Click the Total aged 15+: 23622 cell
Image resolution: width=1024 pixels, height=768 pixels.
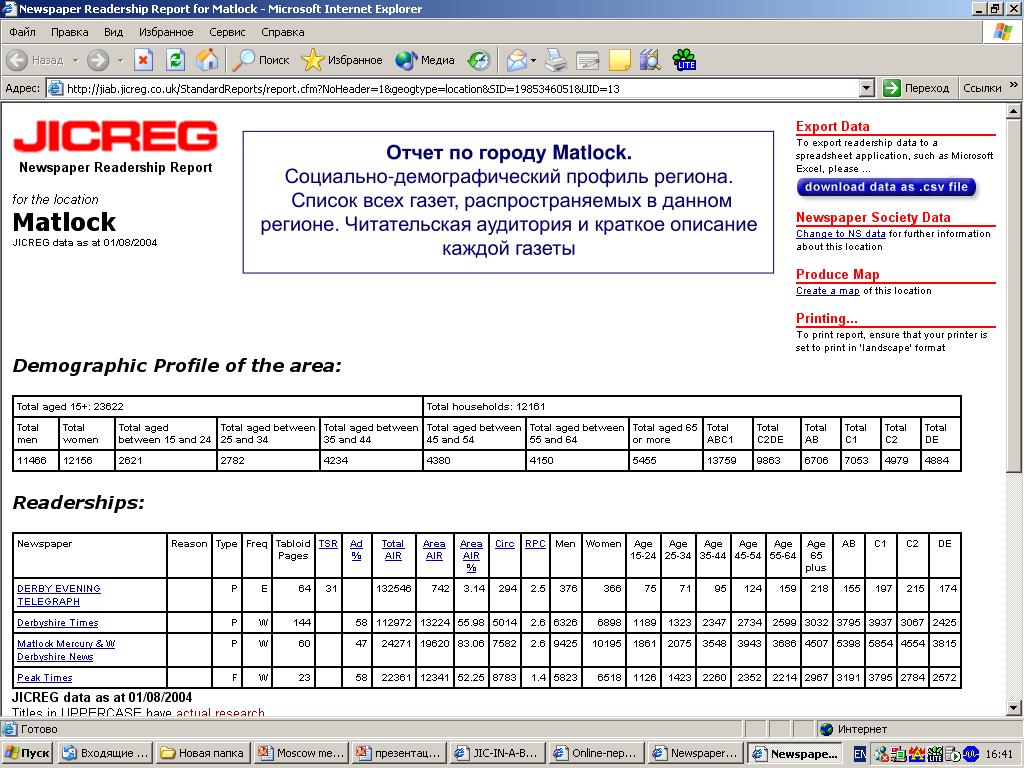(x=217, y=406)
